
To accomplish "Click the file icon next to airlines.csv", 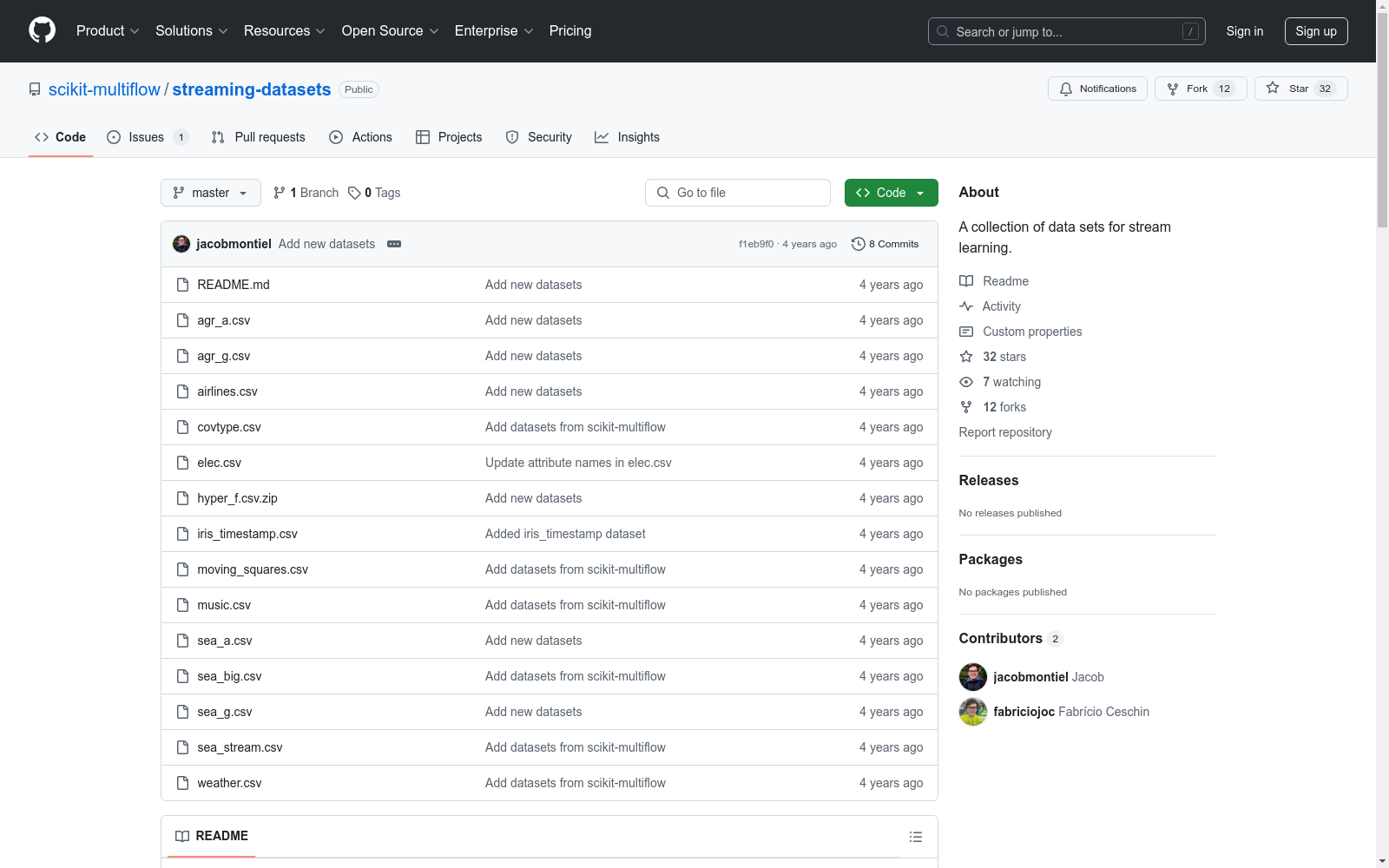I will click(182, 391).
